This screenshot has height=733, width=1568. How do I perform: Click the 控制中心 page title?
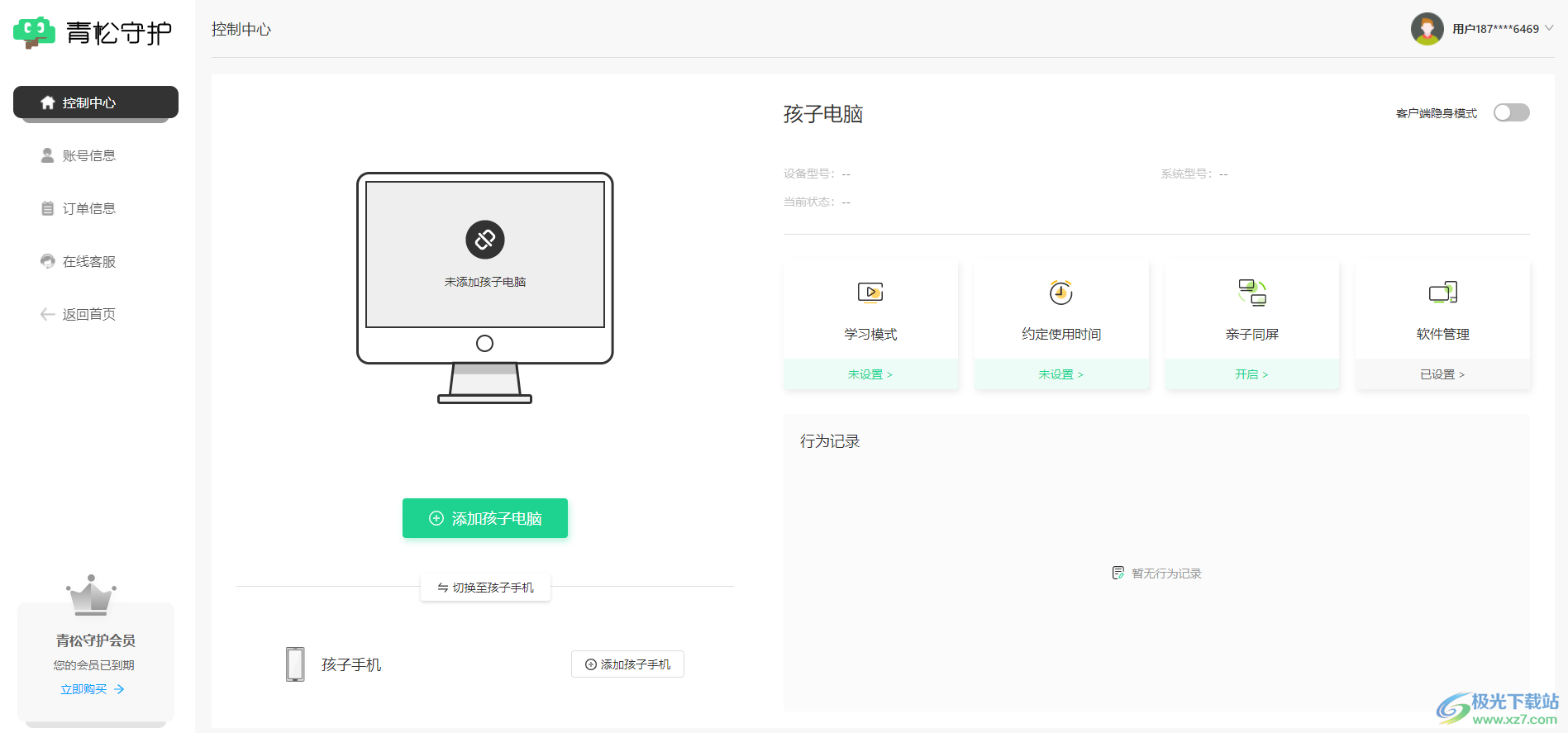[241, 30]
